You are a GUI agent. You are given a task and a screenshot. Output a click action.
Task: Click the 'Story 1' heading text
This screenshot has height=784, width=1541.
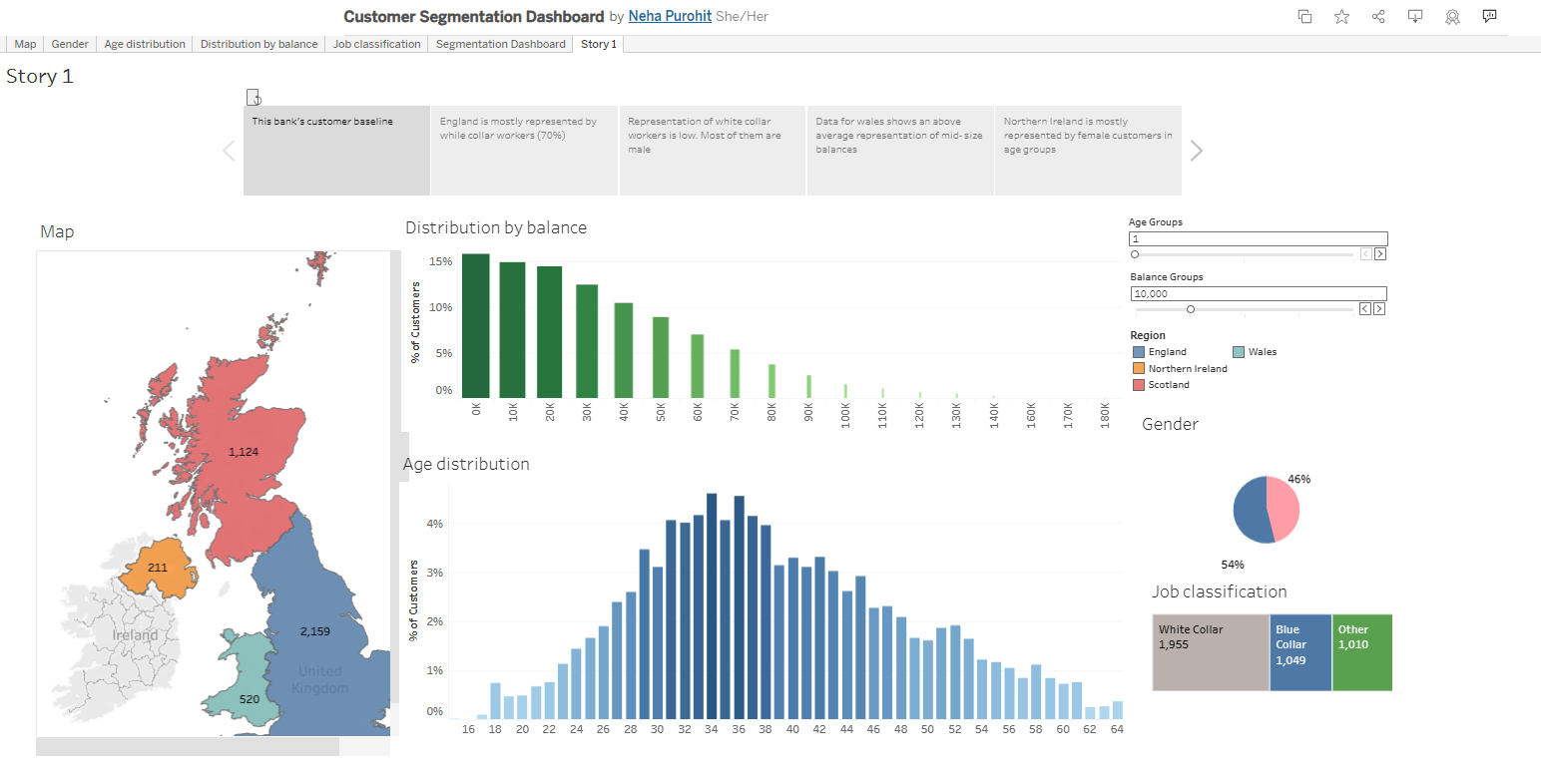(x=40, y=77)
